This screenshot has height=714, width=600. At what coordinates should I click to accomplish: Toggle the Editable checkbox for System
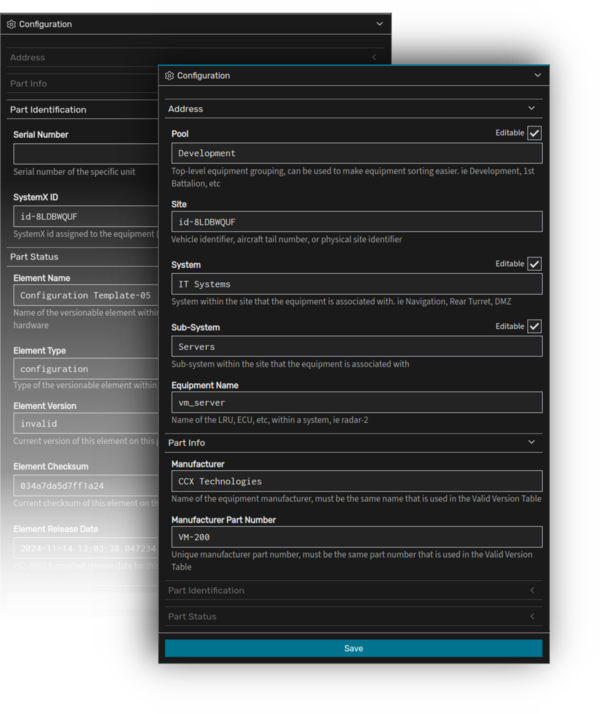(534, 264)
